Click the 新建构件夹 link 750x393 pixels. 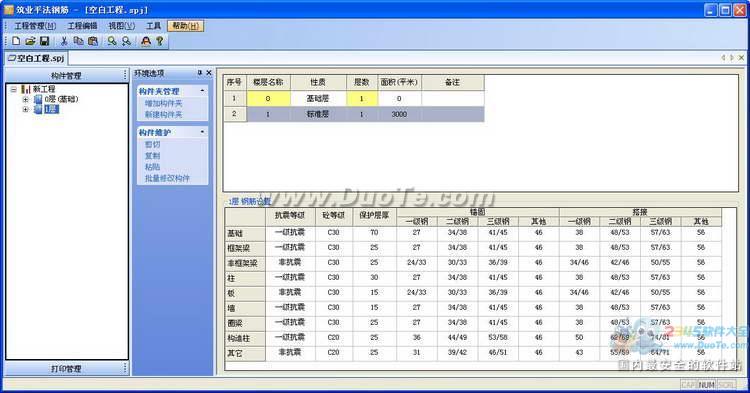164,115
